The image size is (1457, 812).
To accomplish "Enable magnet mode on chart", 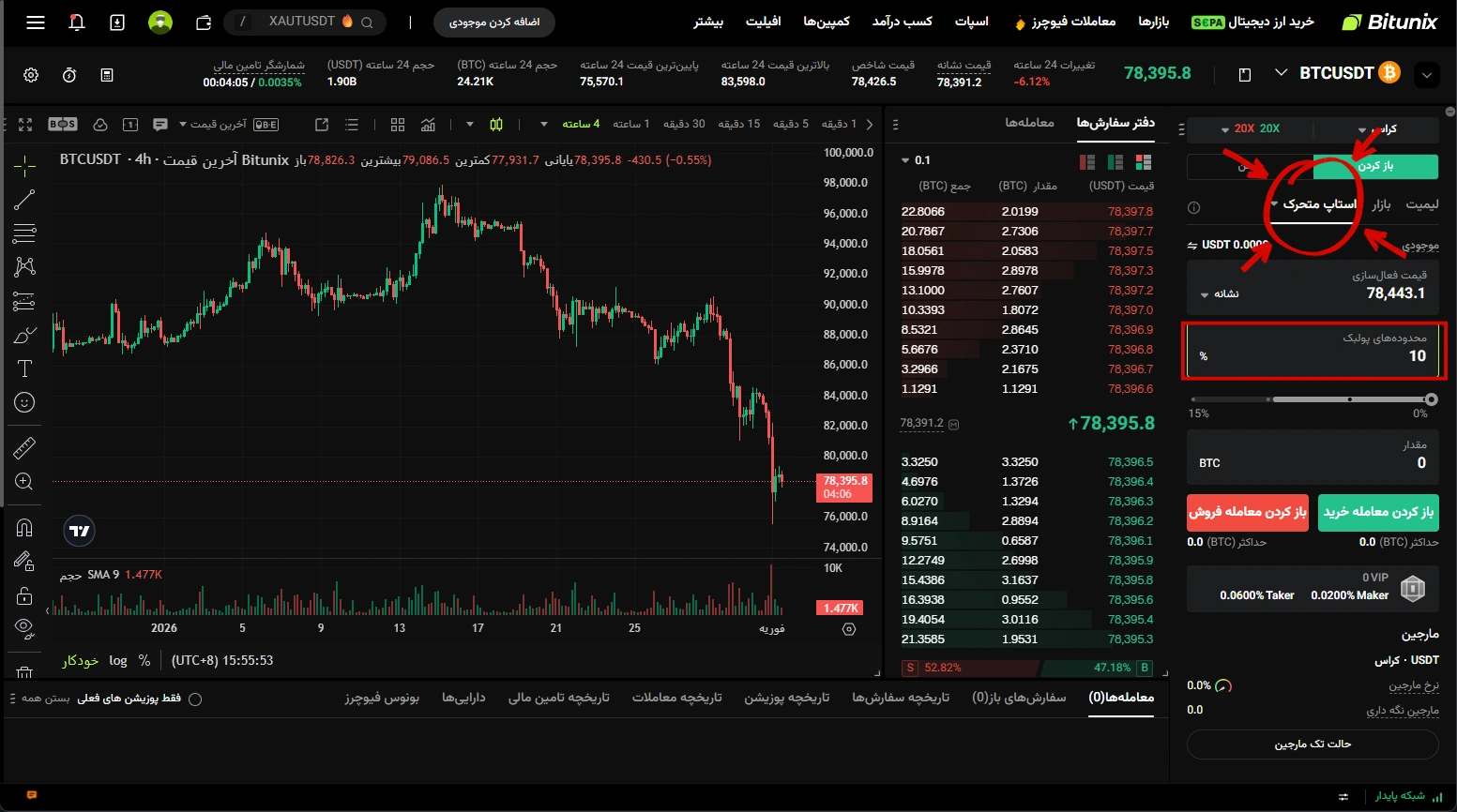I will [x=24, y=527].
